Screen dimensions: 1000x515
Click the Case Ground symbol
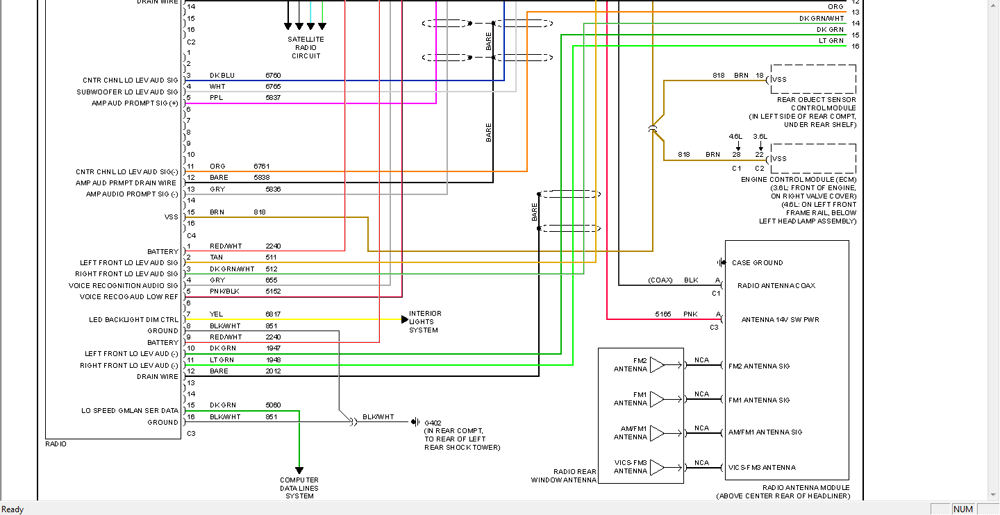721,263
